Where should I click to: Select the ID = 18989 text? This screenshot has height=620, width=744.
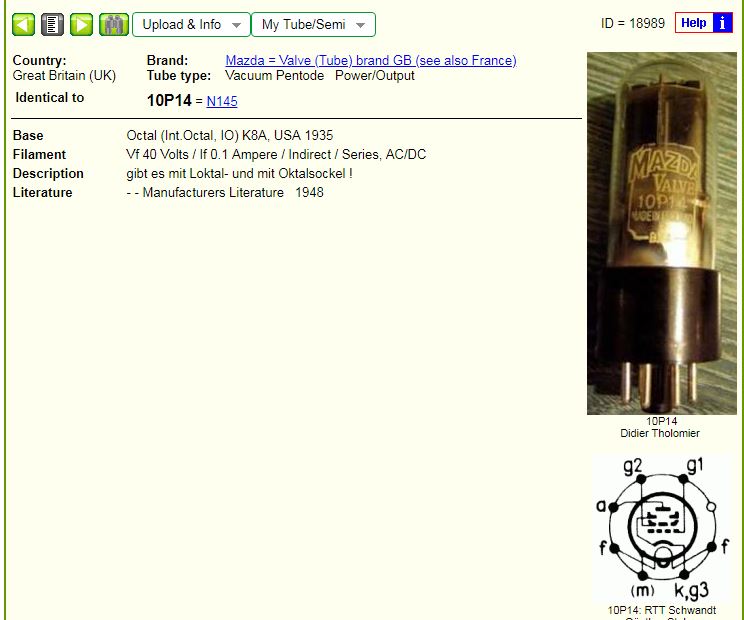point(632,23)
